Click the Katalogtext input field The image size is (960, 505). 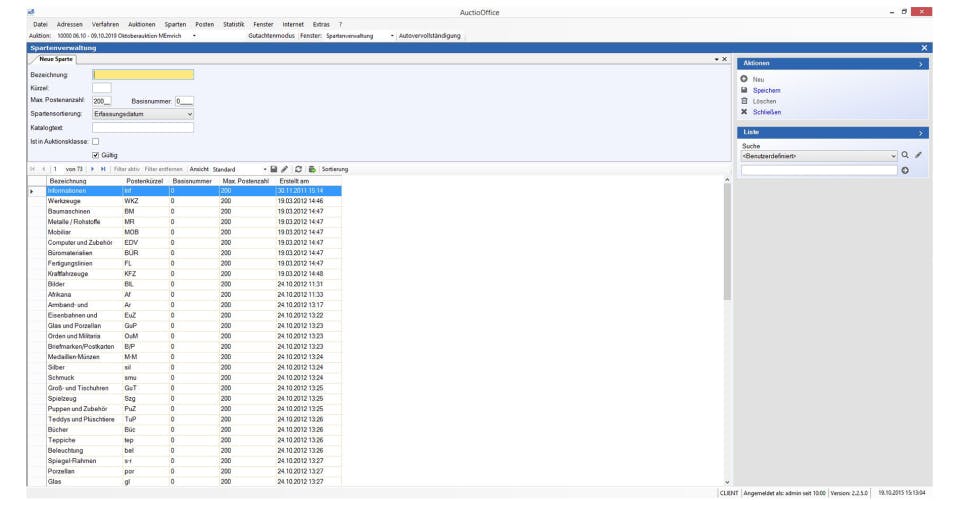point(143,127)
